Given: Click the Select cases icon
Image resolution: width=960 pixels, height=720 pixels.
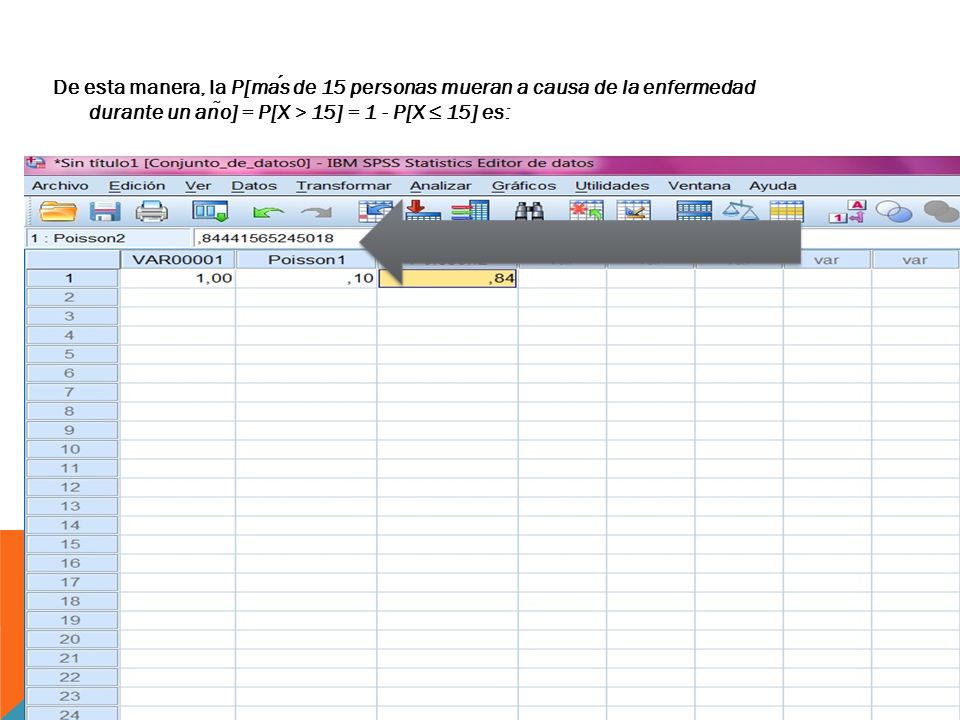Looking at the screenshot, I should click(787, 211).
